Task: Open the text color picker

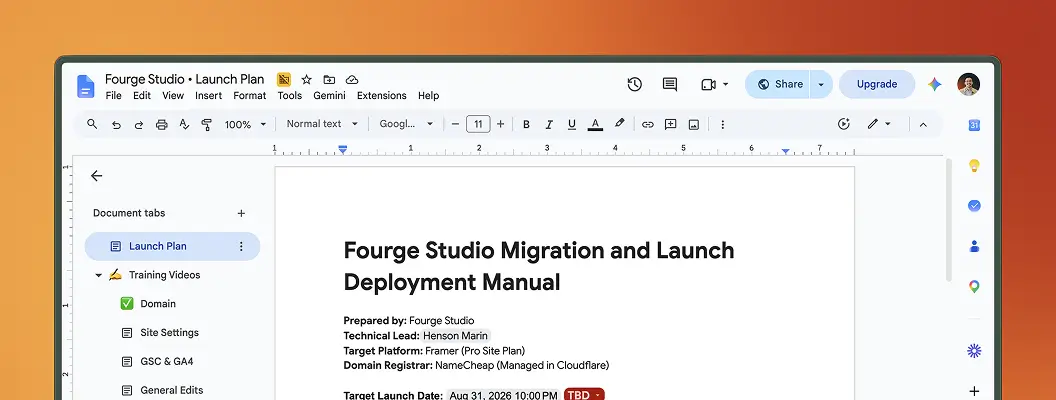Action: coord(595,125)
